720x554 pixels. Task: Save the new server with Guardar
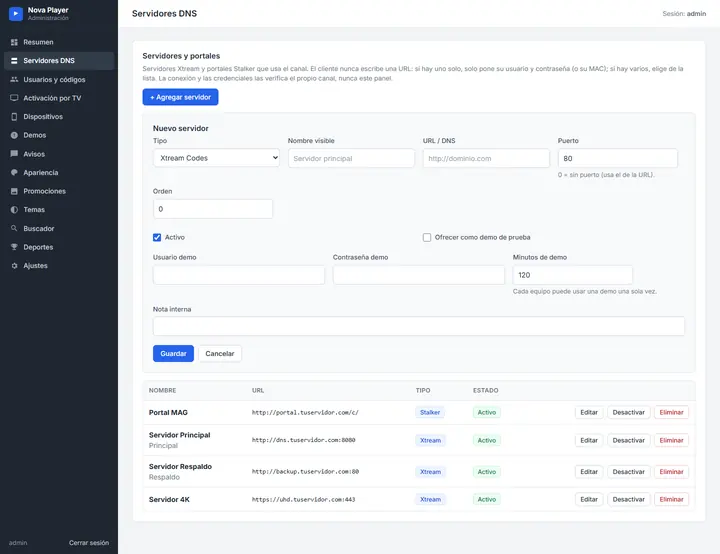tap(173, 354)
